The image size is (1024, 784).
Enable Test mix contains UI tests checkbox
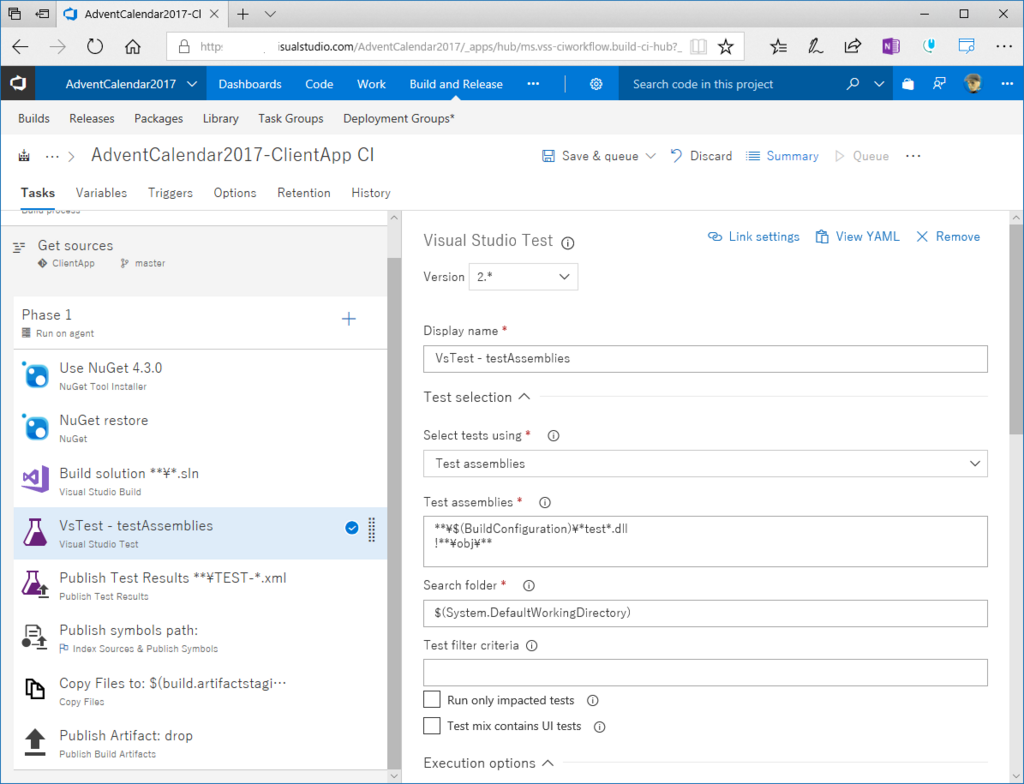point(432,726)
